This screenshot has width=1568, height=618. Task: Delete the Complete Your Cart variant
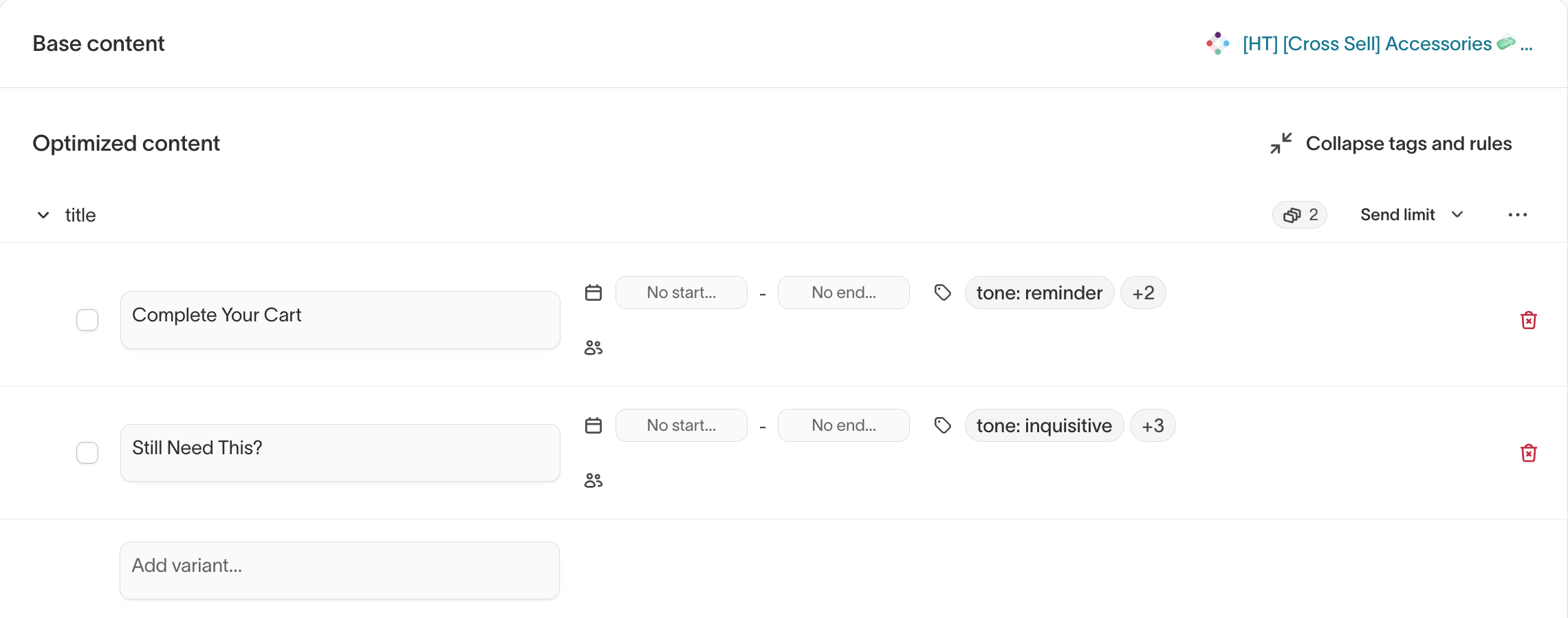point(1528,320)
